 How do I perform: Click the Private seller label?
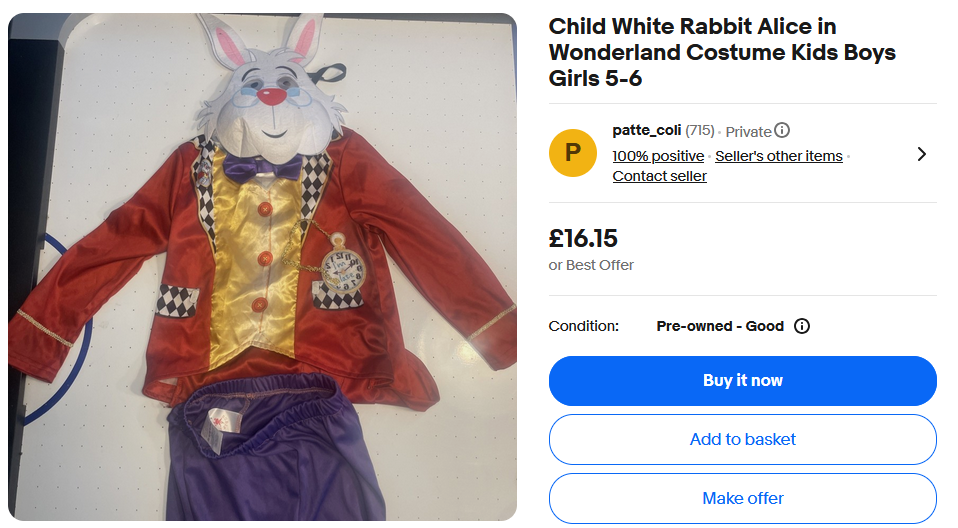[748, 131]
